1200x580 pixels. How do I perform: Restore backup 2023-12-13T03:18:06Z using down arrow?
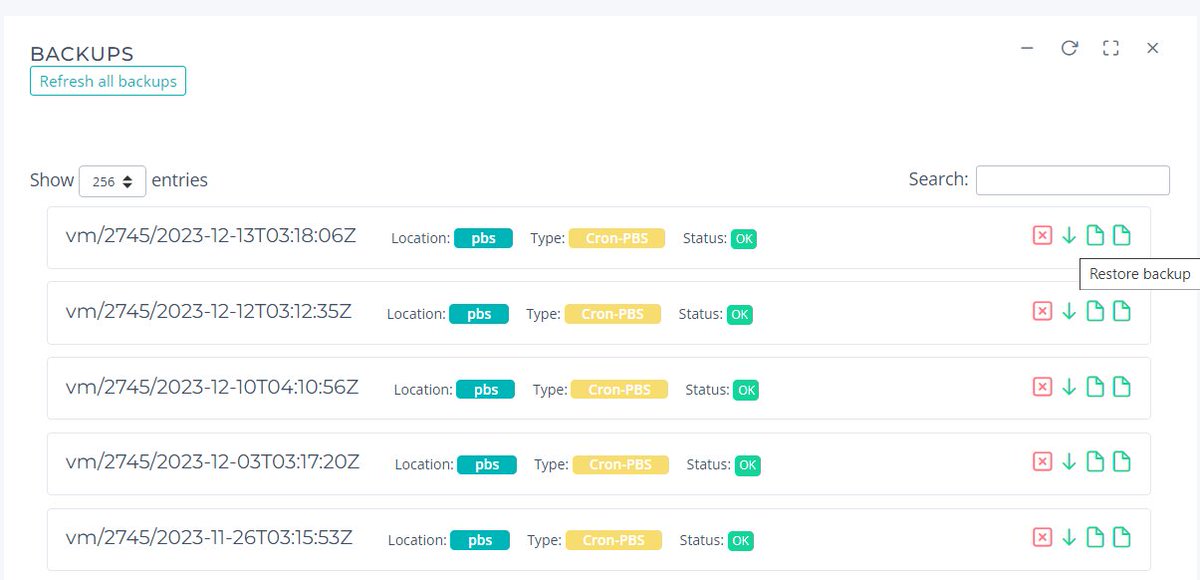click(x=1069, y=236)
